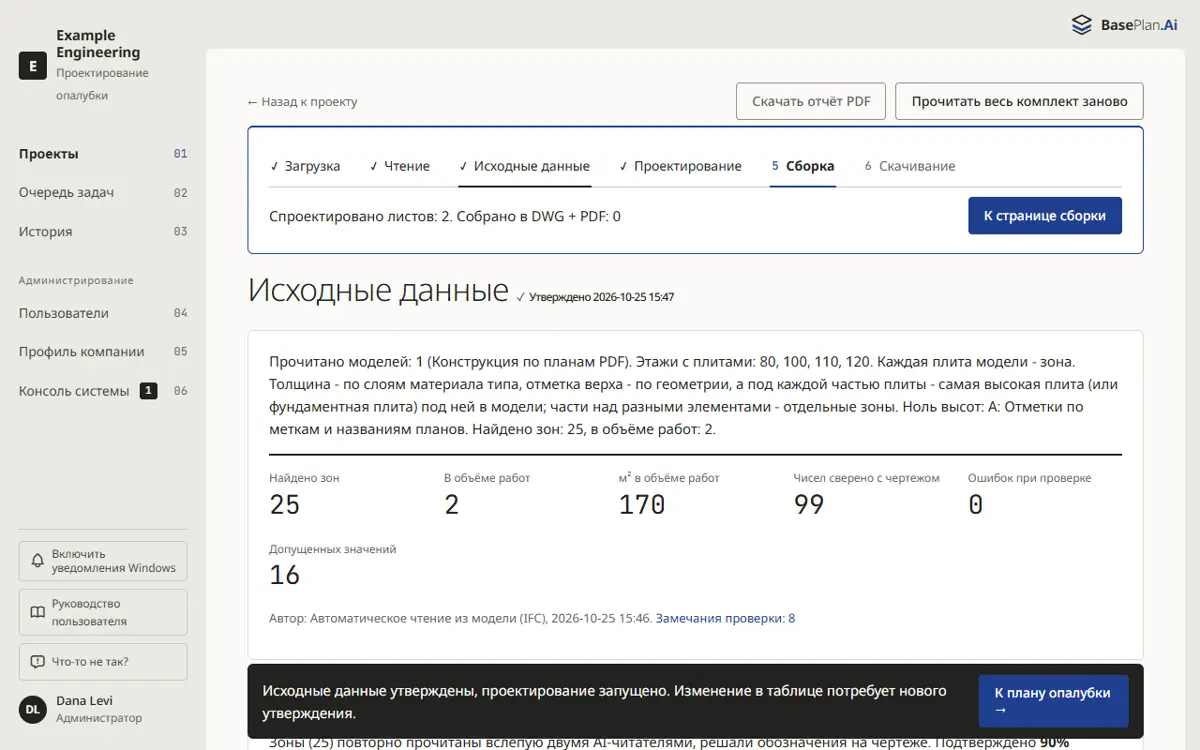Click the book icon for user guide
Viewport: 1200px width, 750px height.
[x=37, y=612]
